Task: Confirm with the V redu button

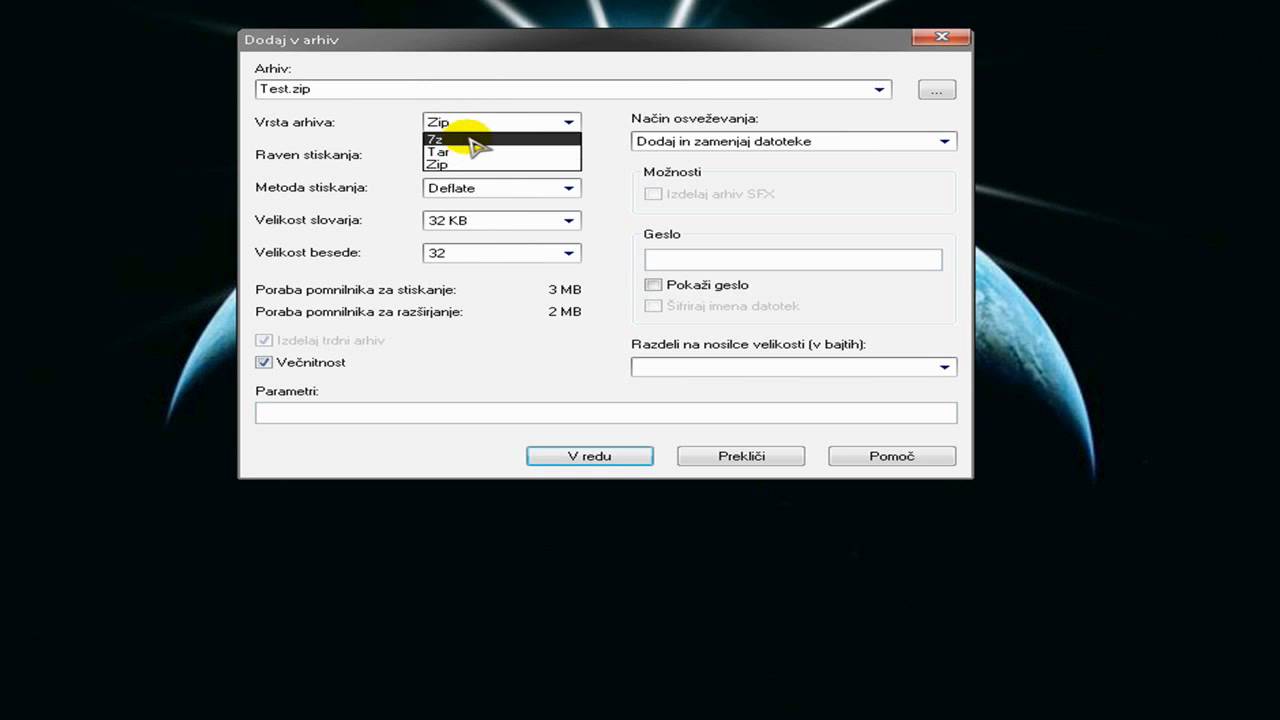Action: [590, 456]
